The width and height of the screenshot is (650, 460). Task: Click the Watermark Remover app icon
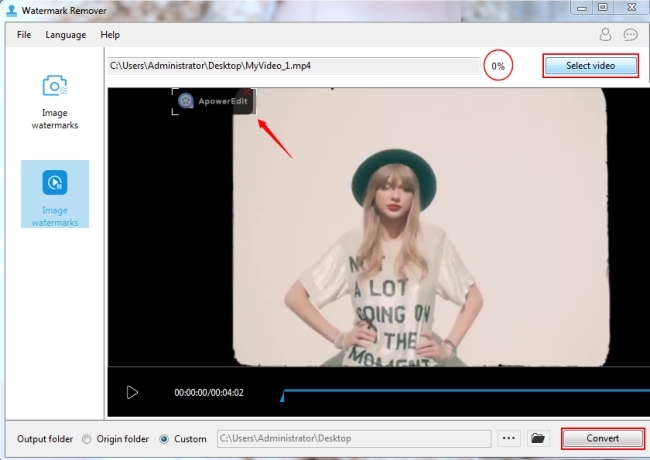pos(9,8)
